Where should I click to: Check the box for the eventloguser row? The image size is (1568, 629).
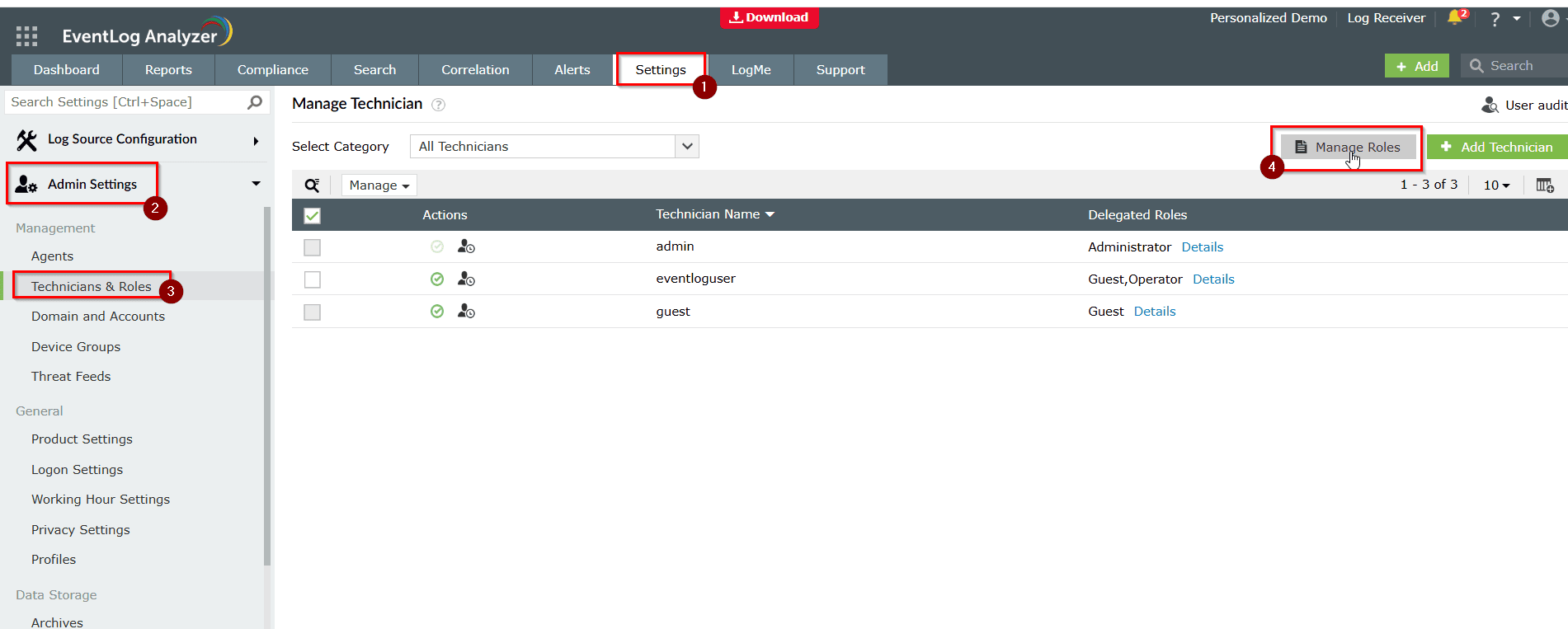click(x=312, y=279)
